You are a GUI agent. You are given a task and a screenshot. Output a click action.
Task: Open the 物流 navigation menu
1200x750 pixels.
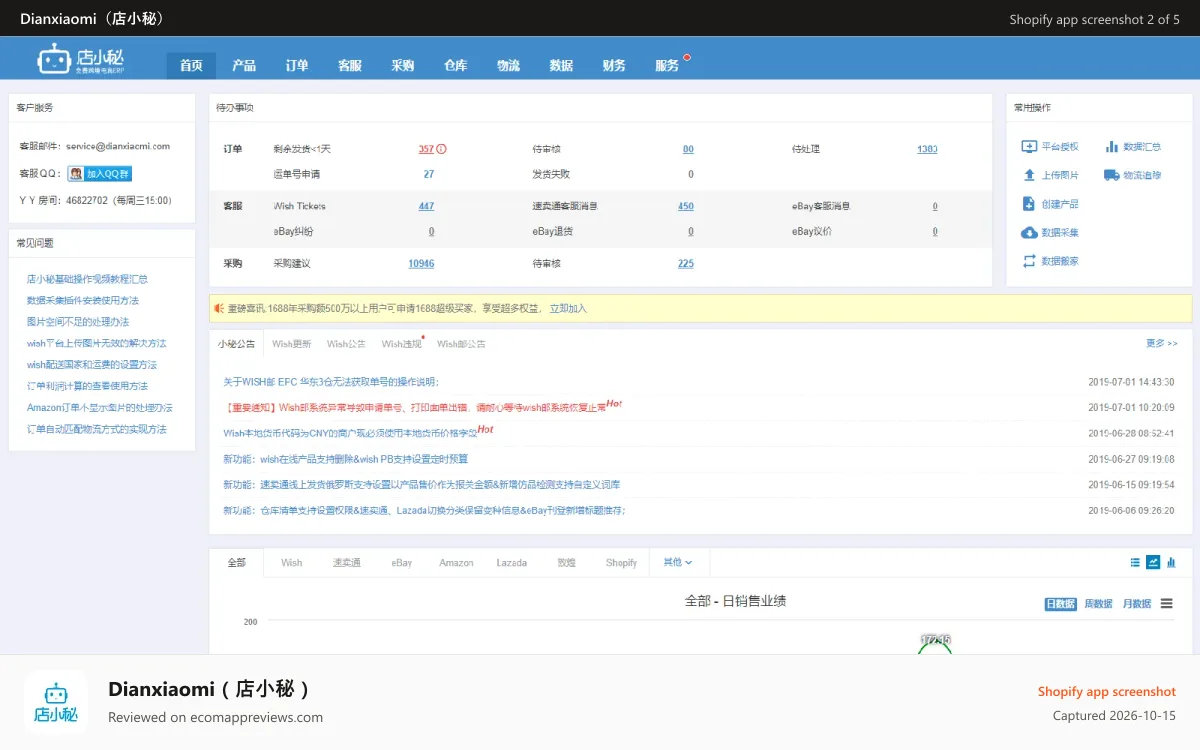click(508, 65)
